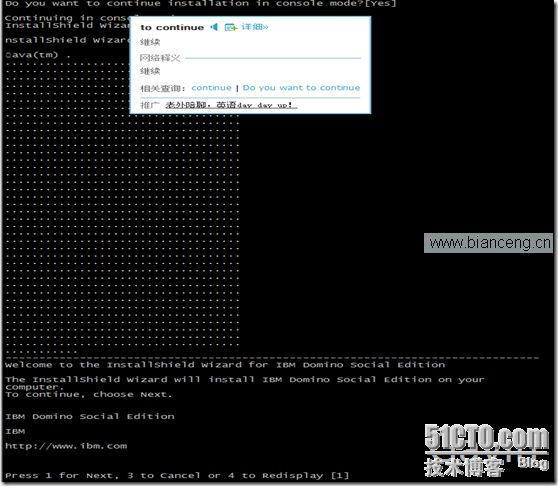558x486 pixels.
Task: Open 'Do you want to continue' related query
Action: 301,88
